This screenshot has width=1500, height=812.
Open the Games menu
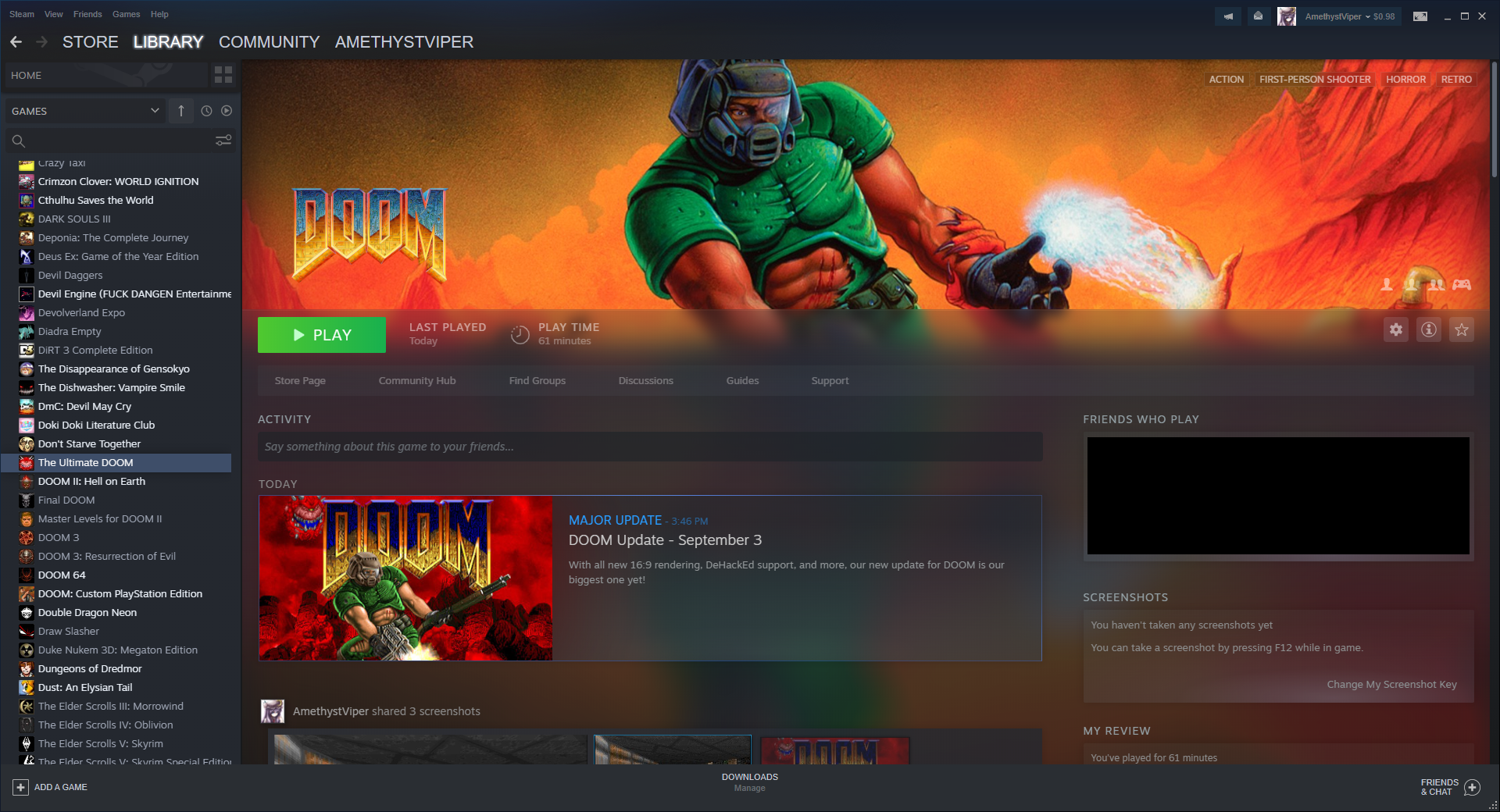click(127, 14)
